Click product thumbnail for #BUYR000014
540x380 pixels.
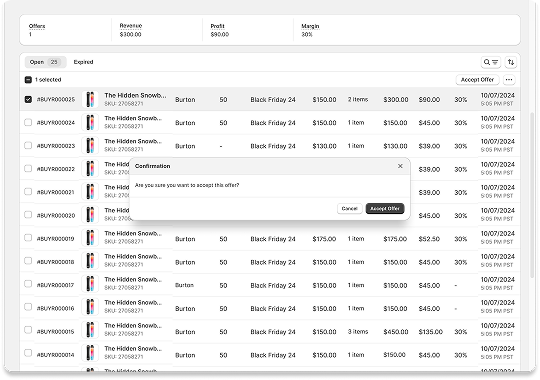[90, 353]
